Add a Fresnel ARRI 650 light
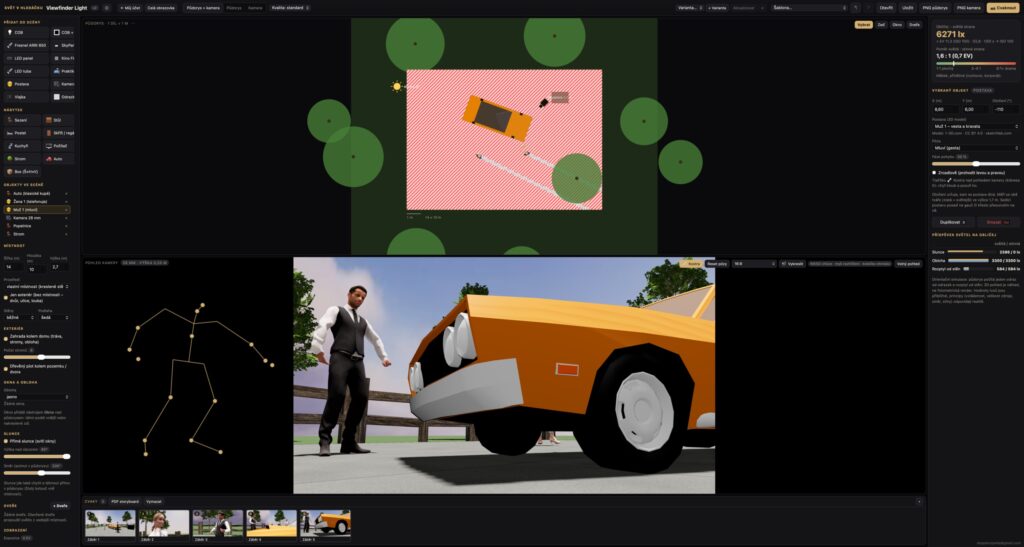This screenshot has height=547, width=1024. [x=27, y=45]
